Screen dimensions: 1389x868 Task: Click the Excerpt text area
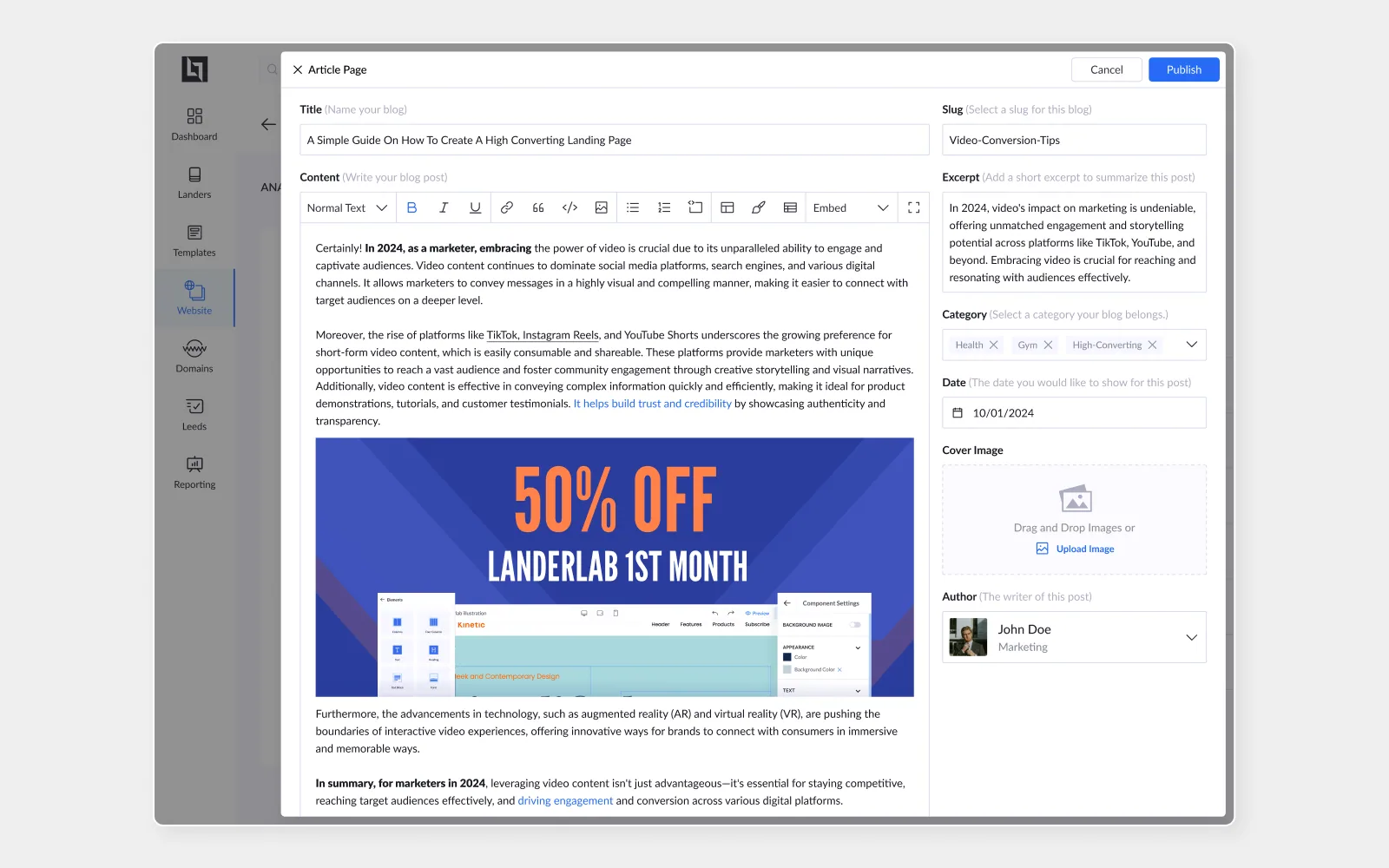point(1074,242)
